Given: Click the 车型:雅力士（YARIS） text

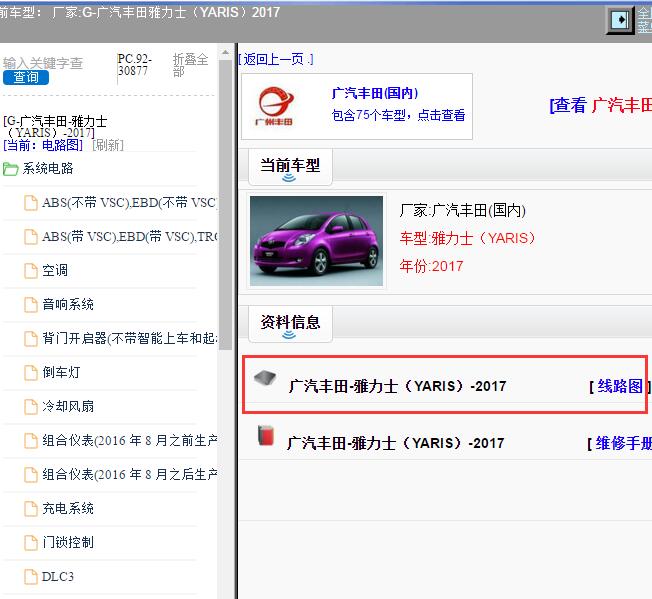Looking at the screenshot, I should click(467, 238).
